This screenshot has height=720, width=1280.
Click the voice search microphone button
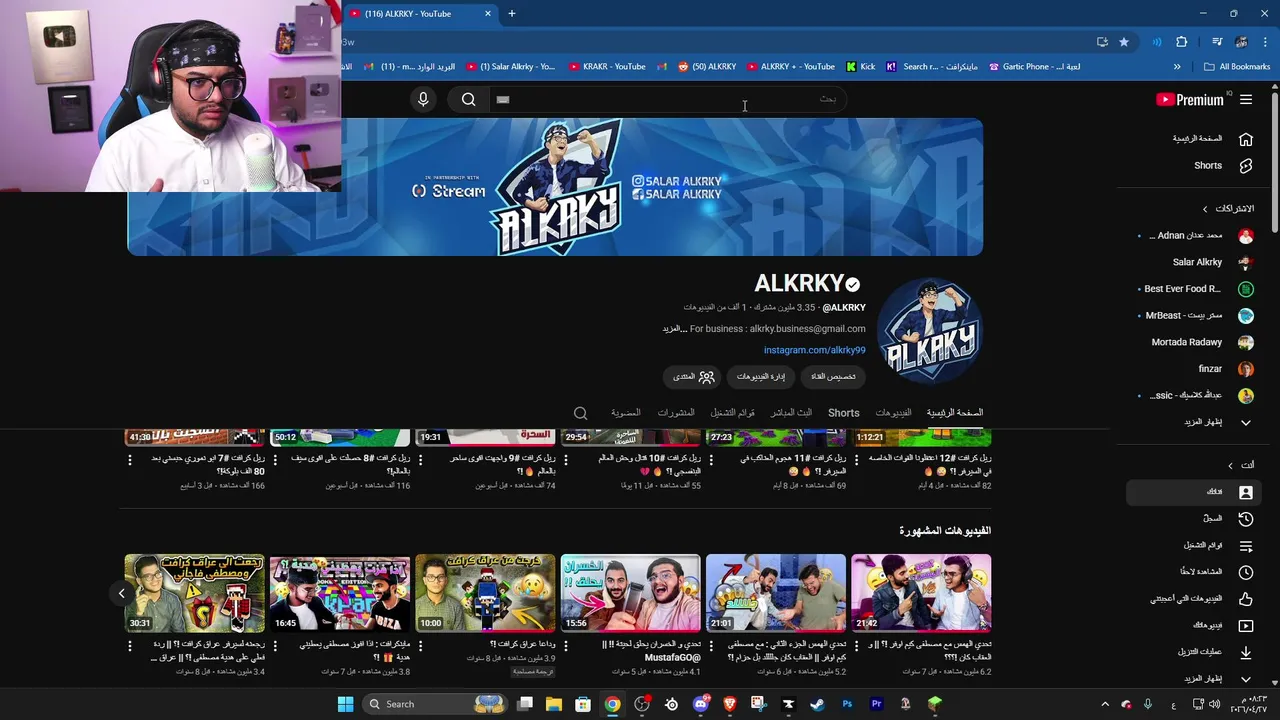coord(423,99)
